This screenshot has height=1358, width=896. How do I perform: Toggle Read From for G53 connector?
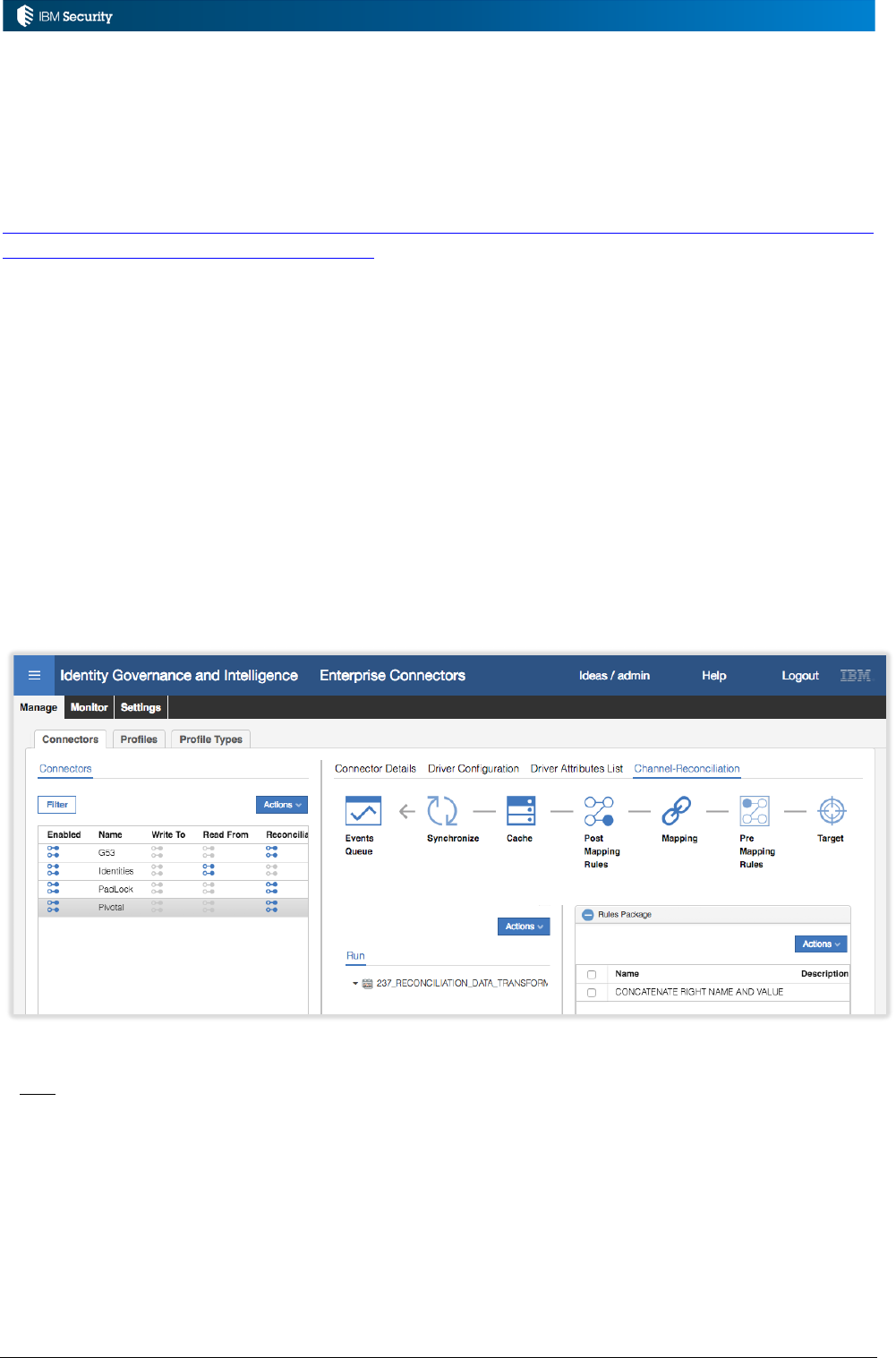point(209,852)
